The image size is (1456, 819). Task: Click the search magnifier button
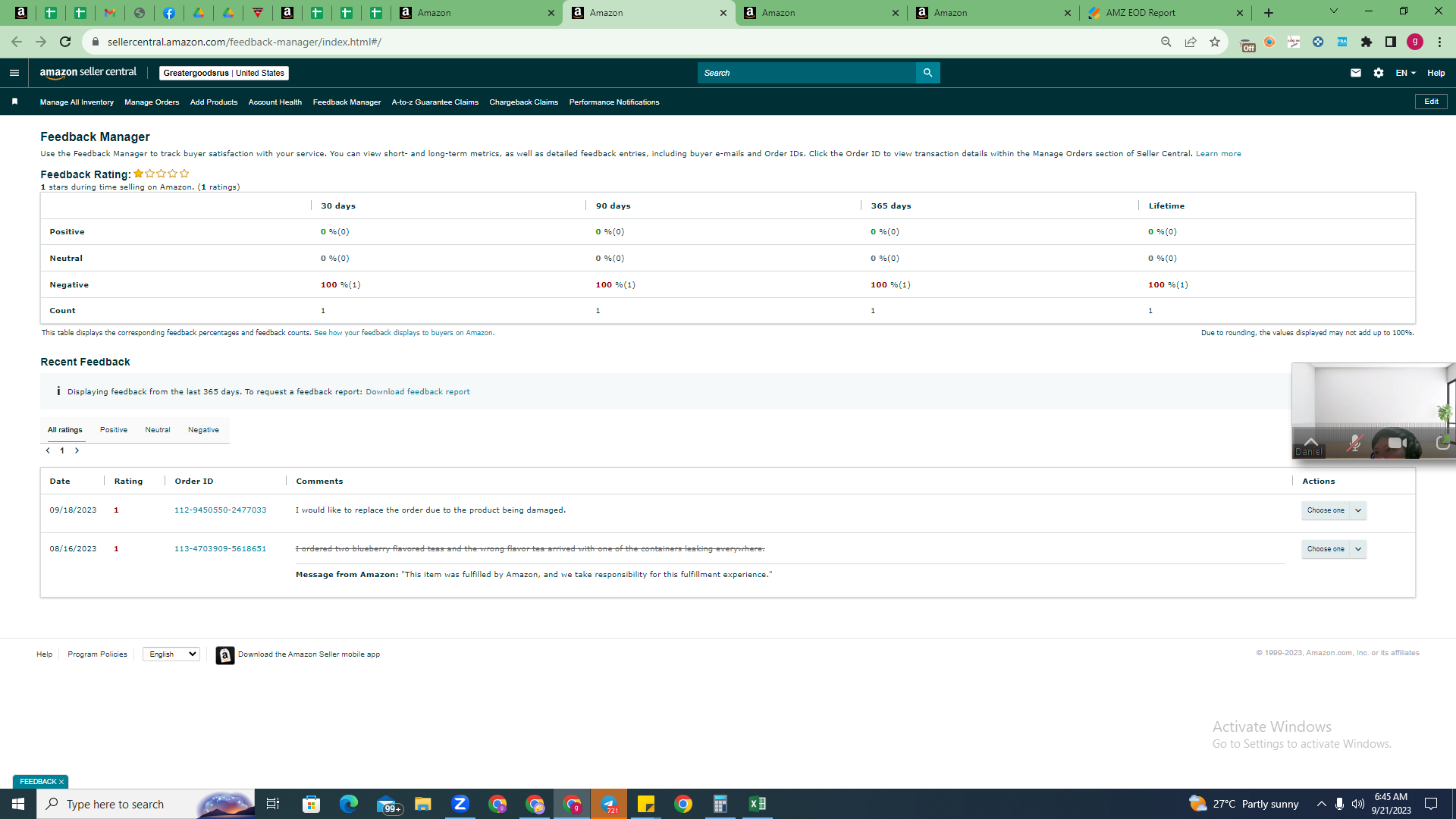[x=927, y=73]
